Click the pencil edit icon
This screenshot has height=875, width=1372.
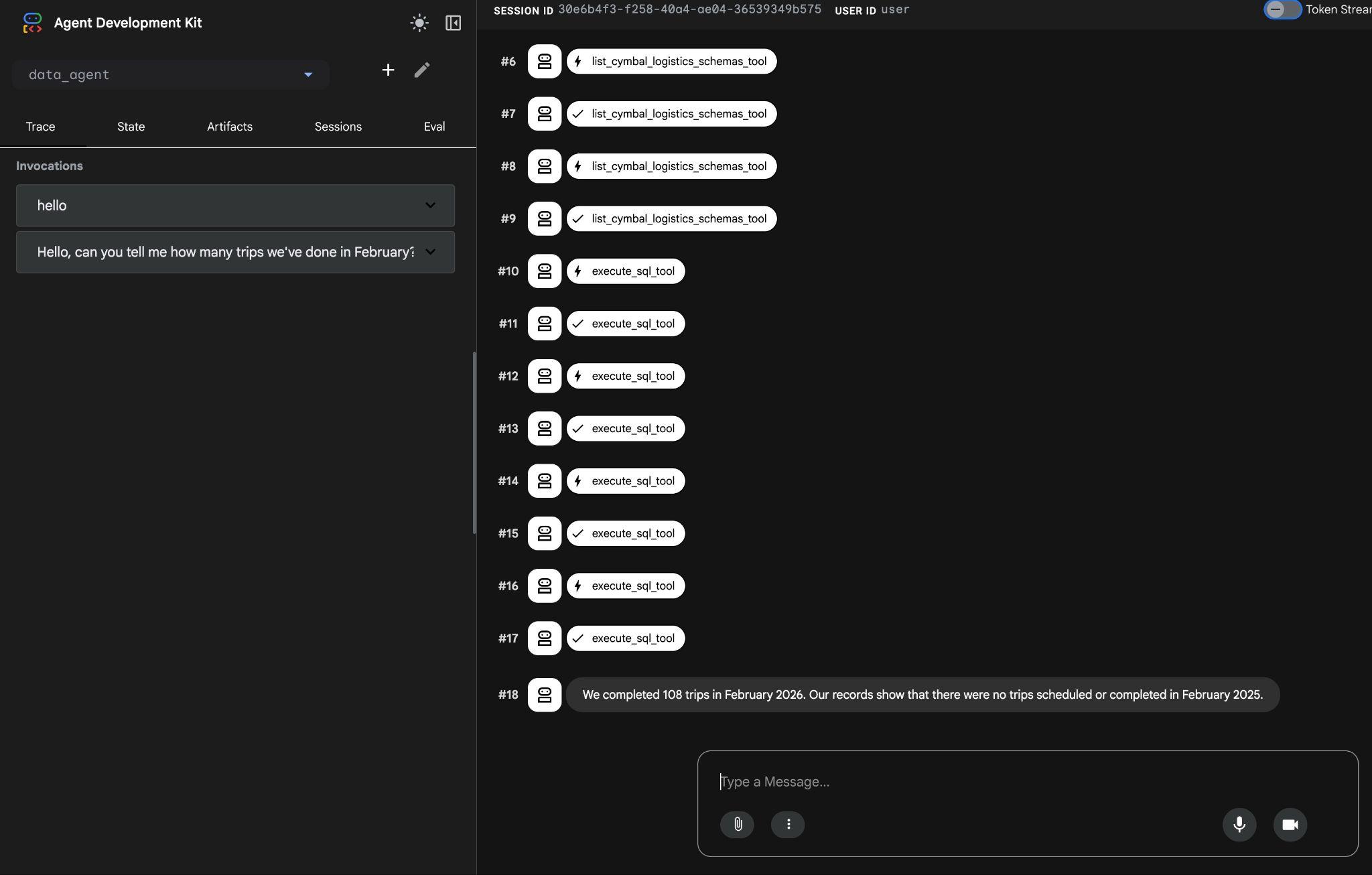(x=421, y=70)
